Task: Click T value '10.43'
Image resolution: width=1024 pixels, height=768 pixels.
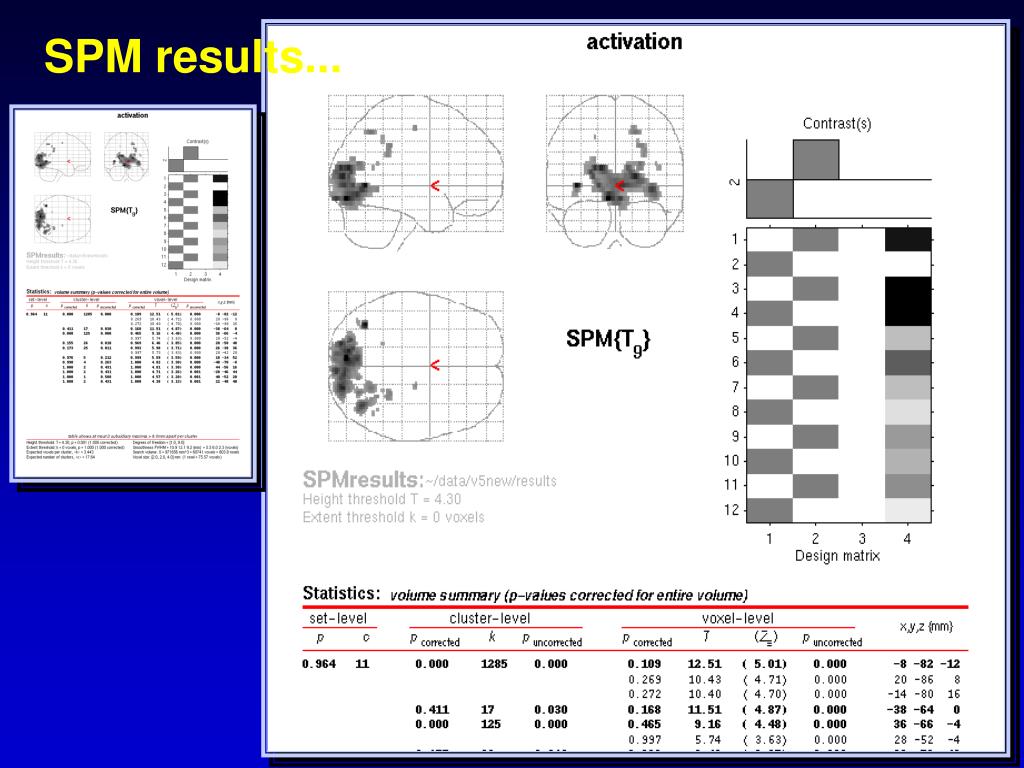Action: (x=705, y=680)
